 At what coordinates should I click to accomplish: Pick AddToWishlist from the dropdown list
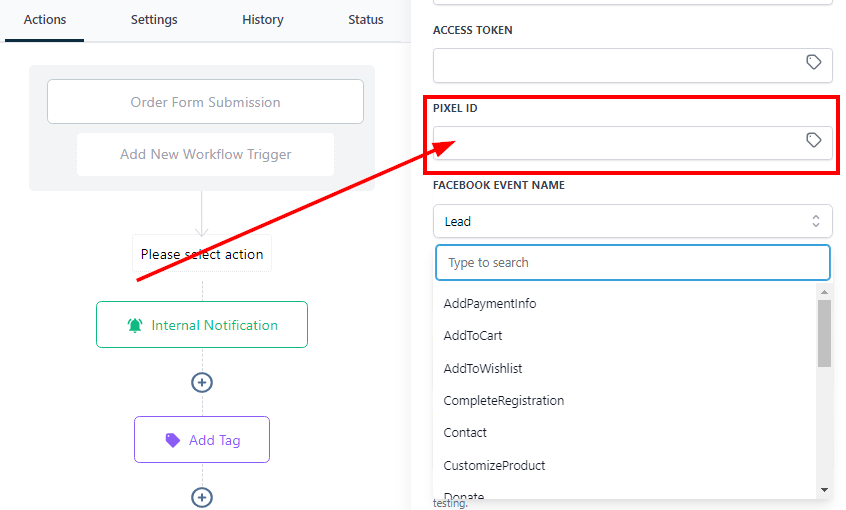(x=482, y=369)
